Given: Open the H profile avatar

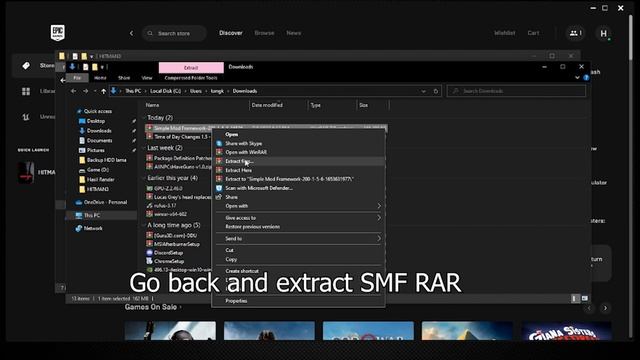Looking at the screenshot, I should click(x=604, y=33).
